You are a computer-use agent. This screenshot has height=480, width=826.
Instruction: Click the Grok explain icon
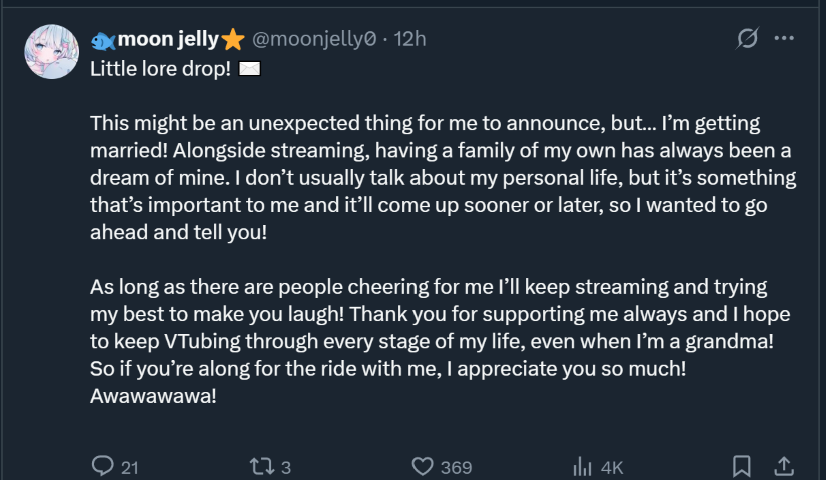746,38
